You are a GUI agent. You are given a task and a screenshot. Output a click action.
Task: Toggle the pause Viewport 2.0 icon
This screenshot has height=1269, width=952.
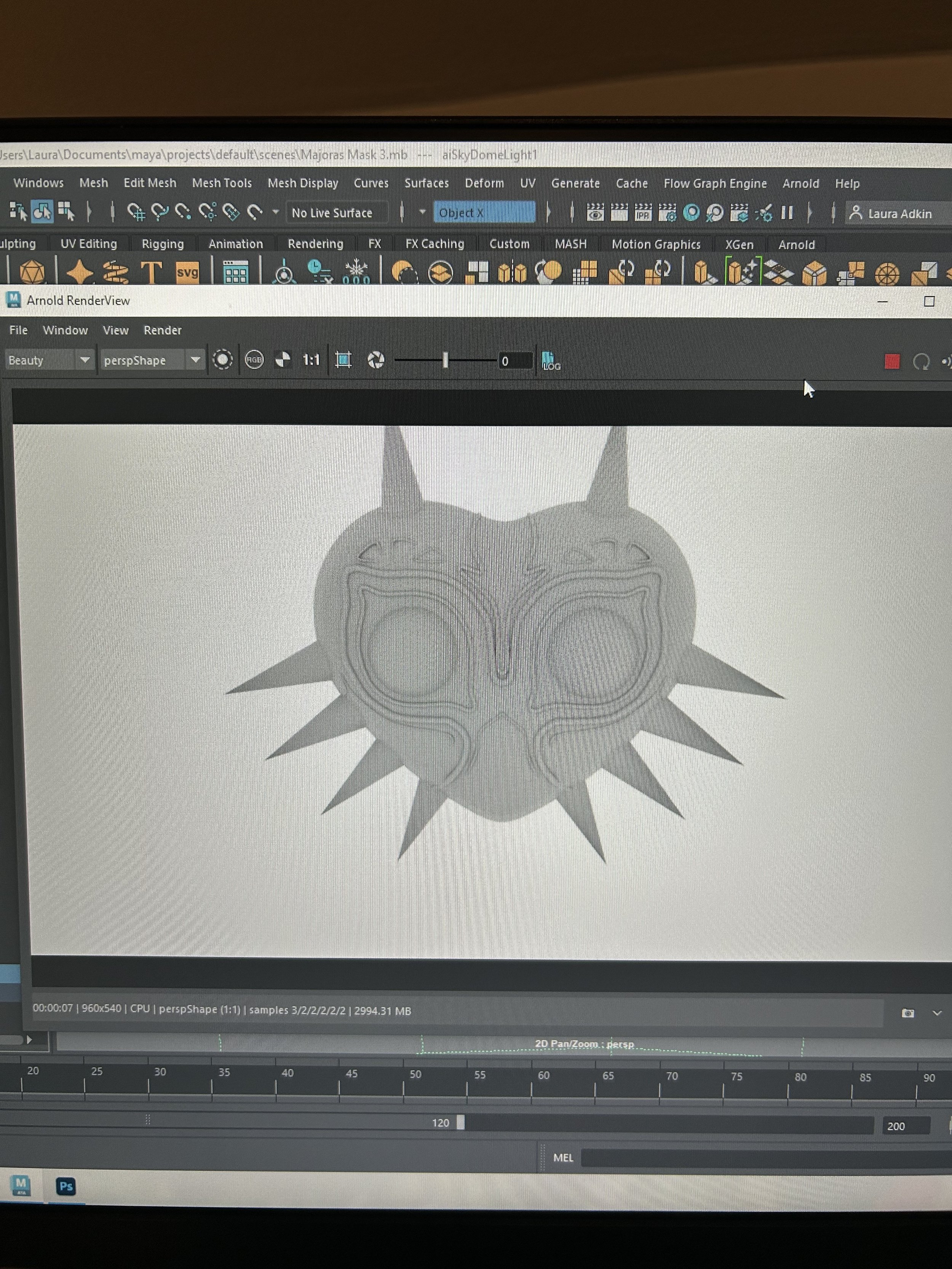point(787,213)
